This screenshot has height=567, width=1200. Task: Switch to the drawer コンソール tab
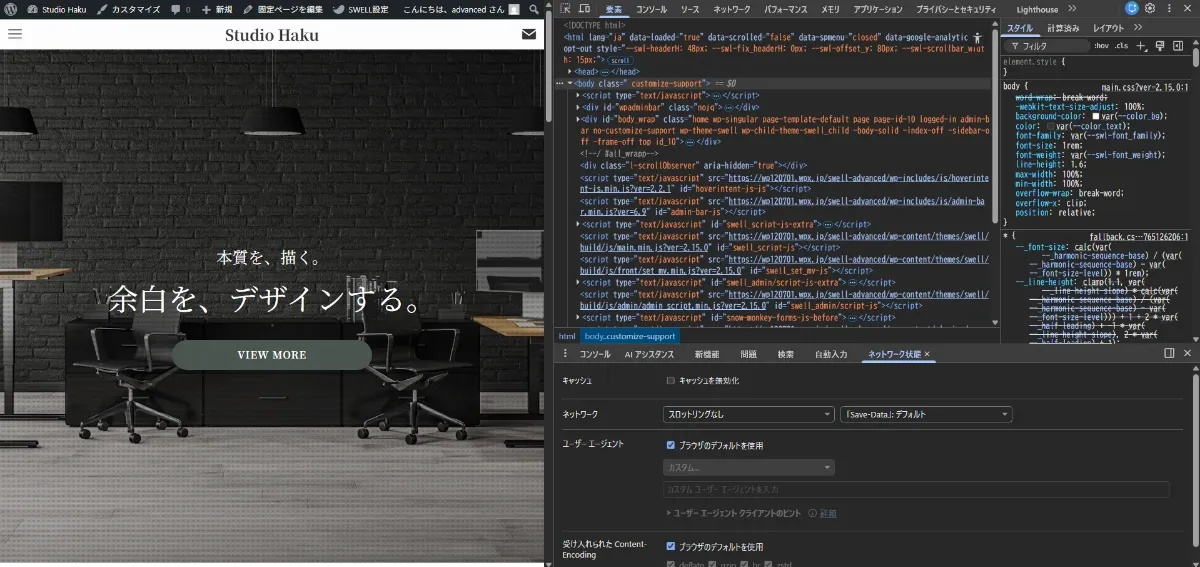[594, 354]
